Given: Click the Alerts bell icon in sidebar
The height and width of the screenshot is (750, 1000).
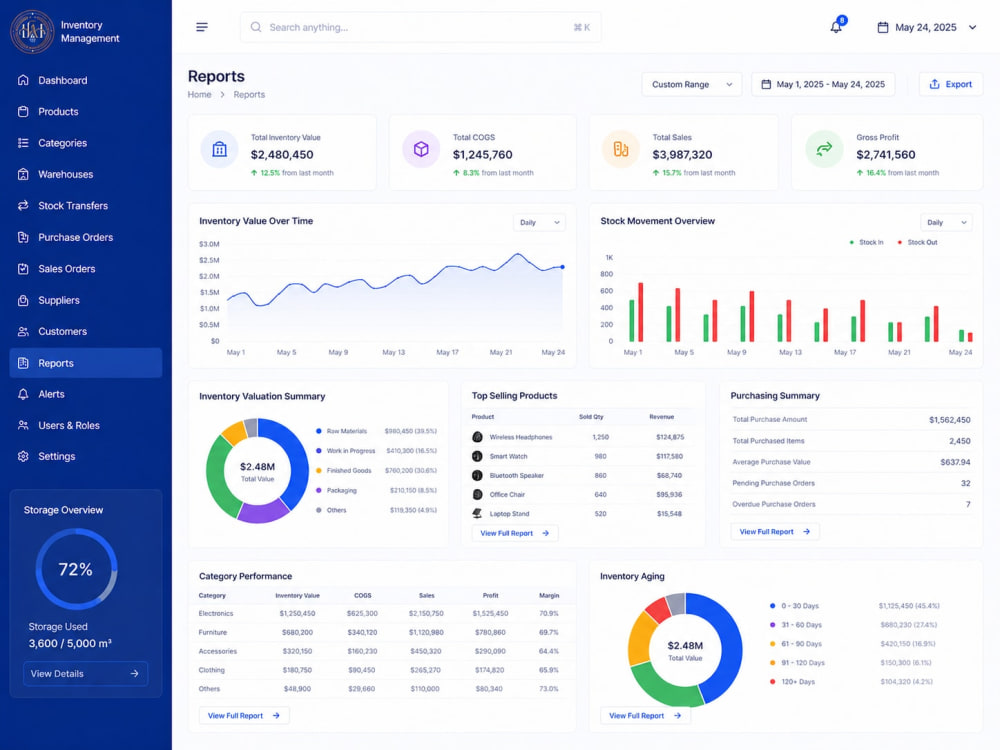Looking at the screenshot, I should [x=23, y=394].
